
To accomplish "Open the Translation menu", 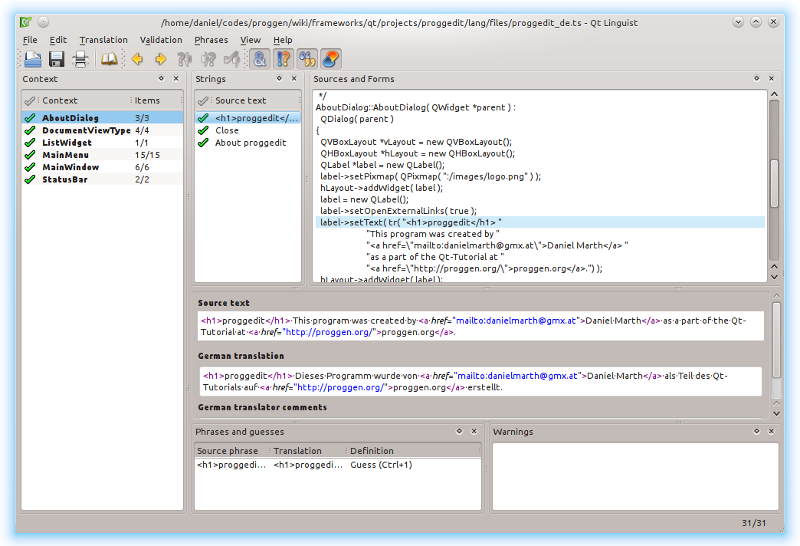I will (103, 40).
